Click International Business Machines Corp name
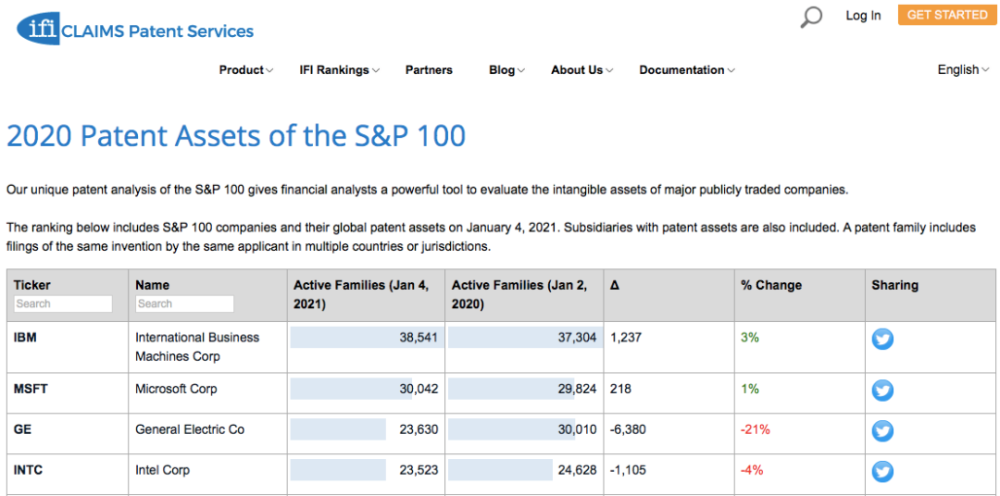The width and height of the screenshot is (1000, 496). [x=197, y=347]
